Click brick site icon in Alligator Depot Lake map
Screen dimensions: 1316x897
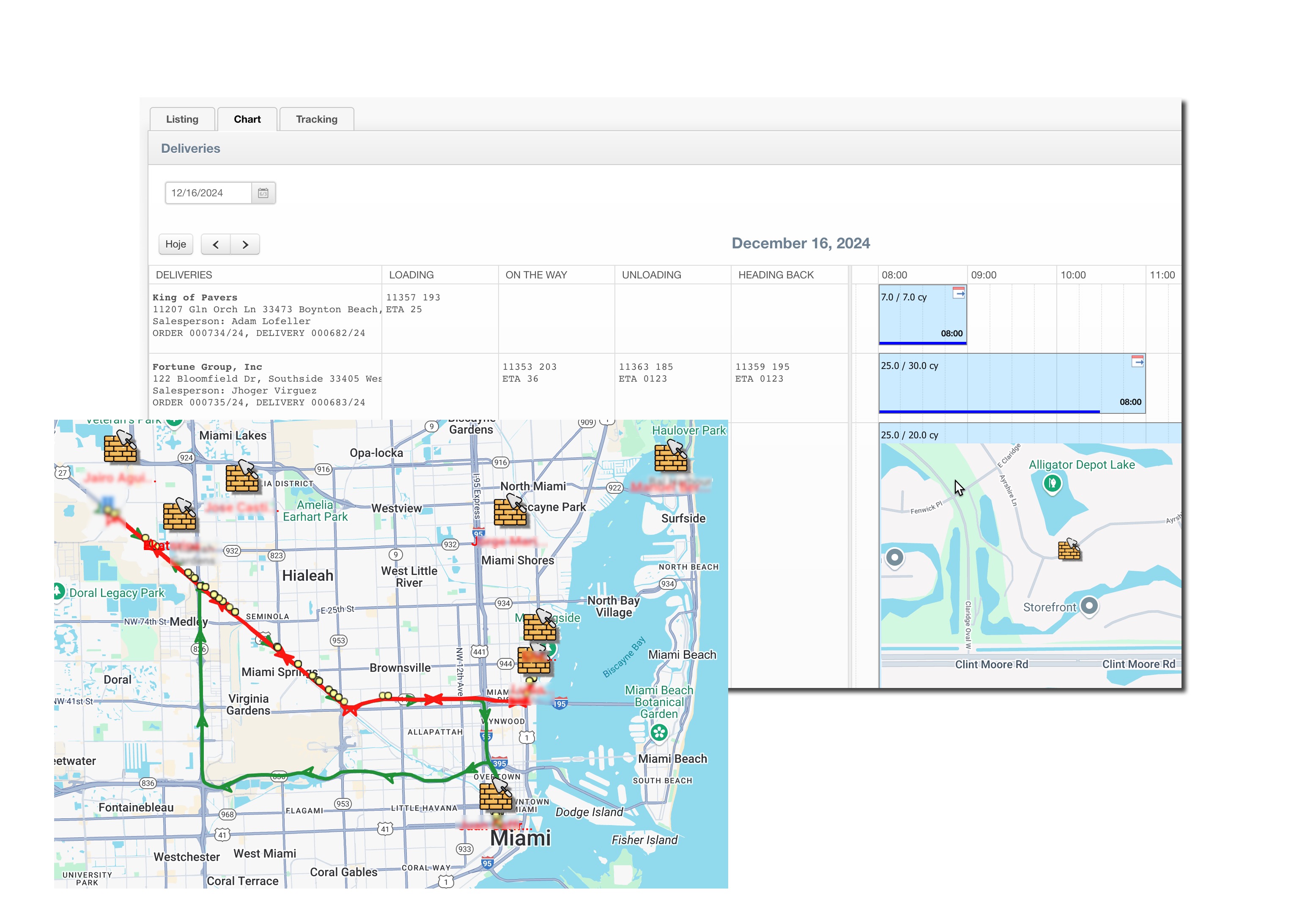[x=1069, y=549]
